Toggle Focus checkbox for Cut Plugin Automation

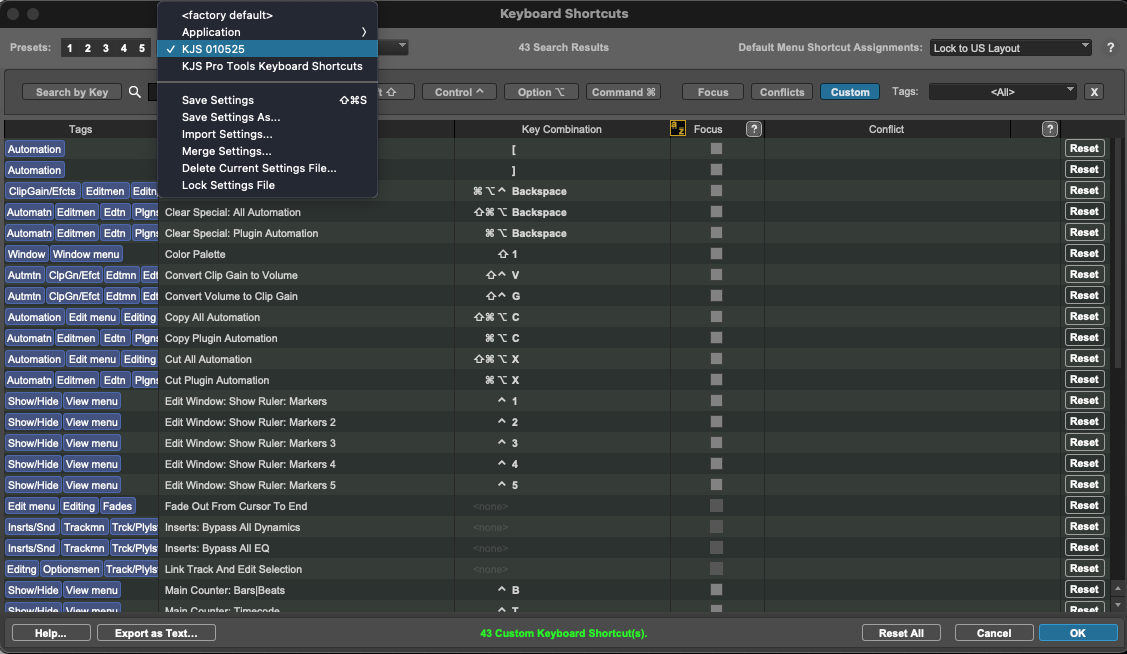click(x=716, y=379)
